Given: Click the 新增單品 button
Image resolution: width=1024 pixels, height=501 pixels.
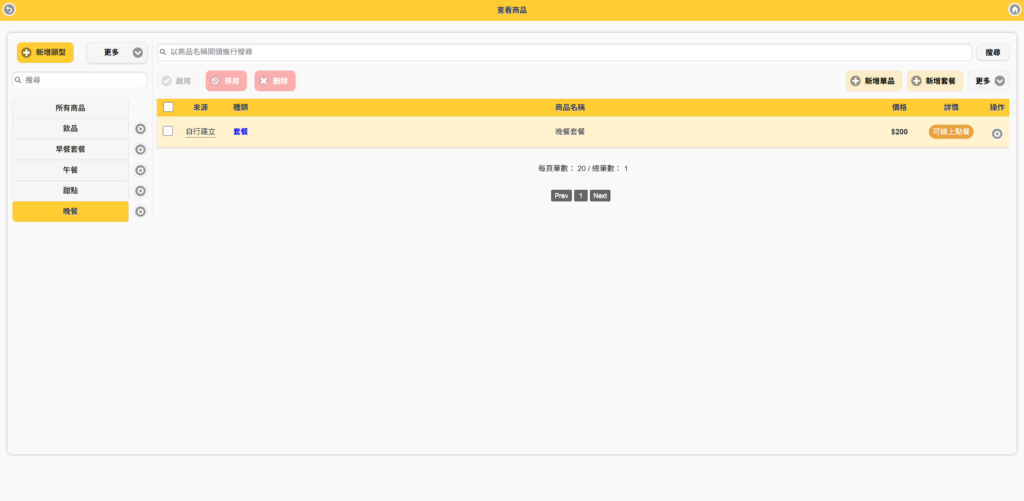Looking at the screenshot, I should point(874,81).
